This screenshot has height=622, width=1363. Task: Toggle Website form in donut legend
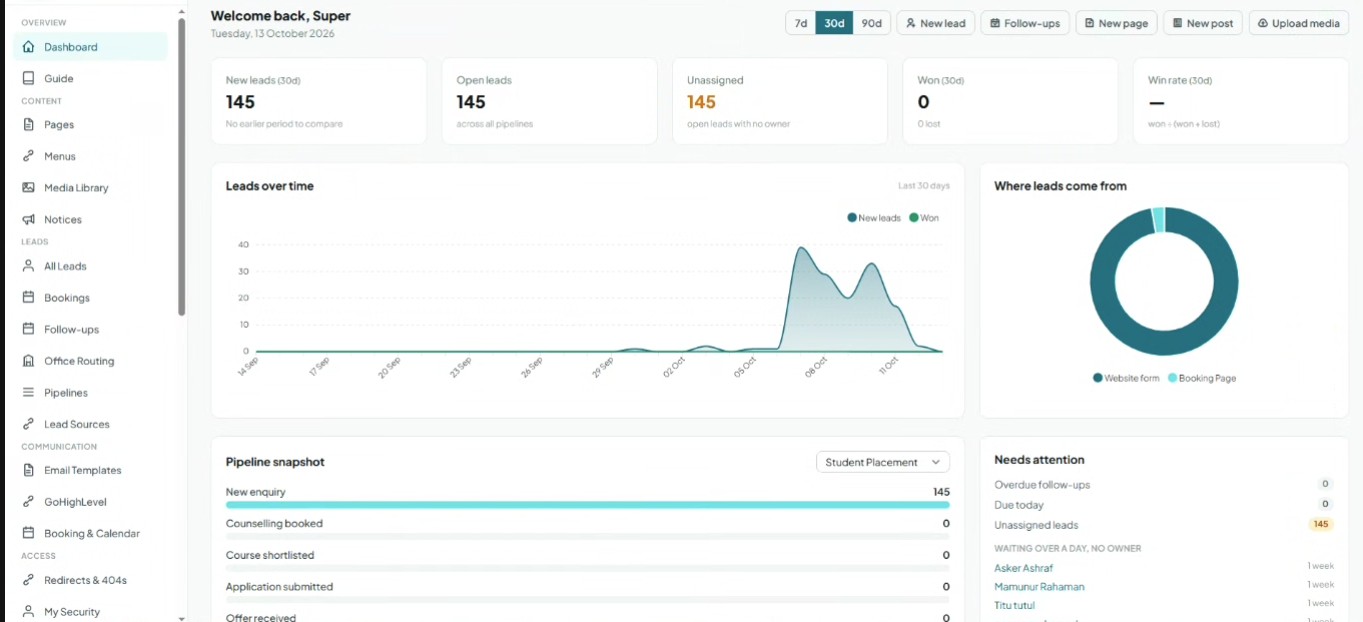[x=1126, y=378]
